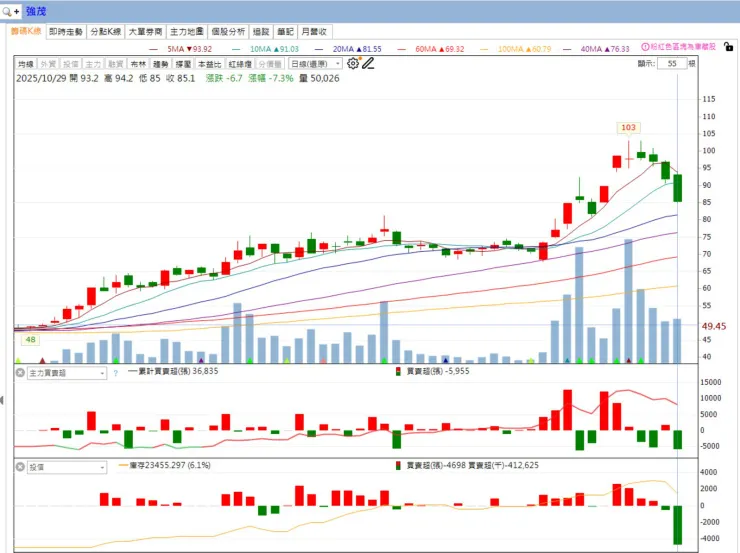
Task: Switch to the 分點K線 tab
Action: point(106,32)
